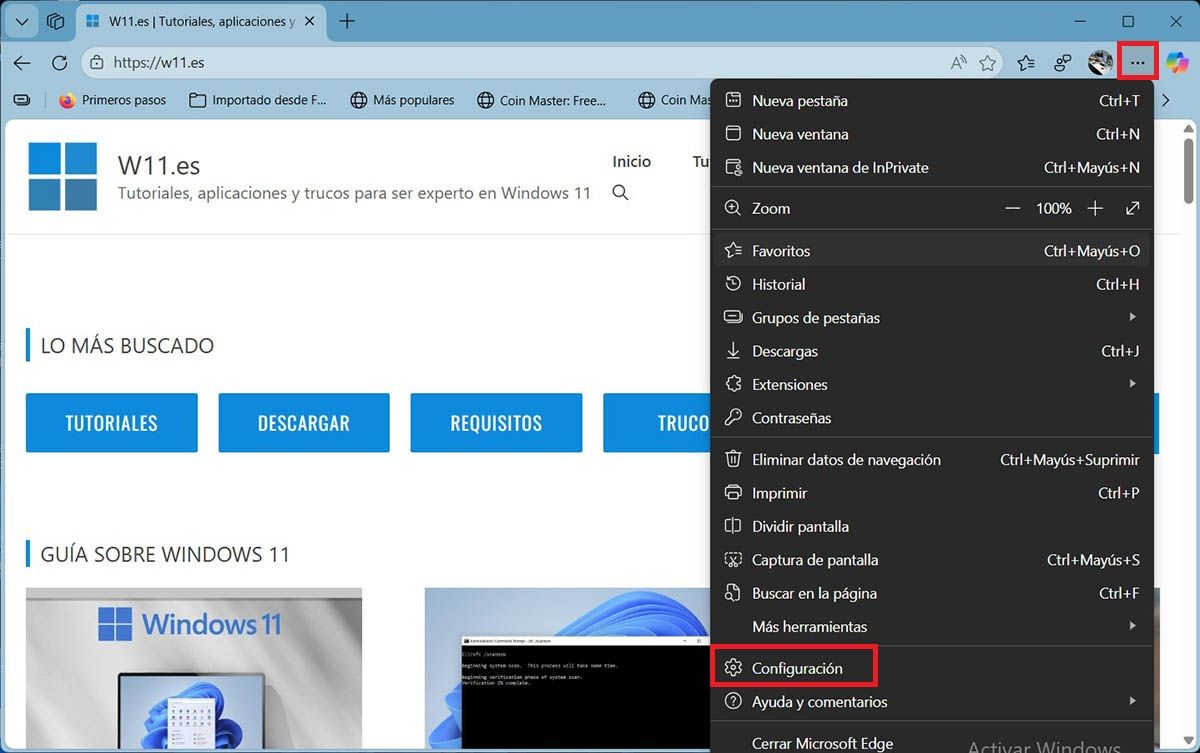Click the address bar URL field
This screenshot has width=1200, height=753.
500,63
